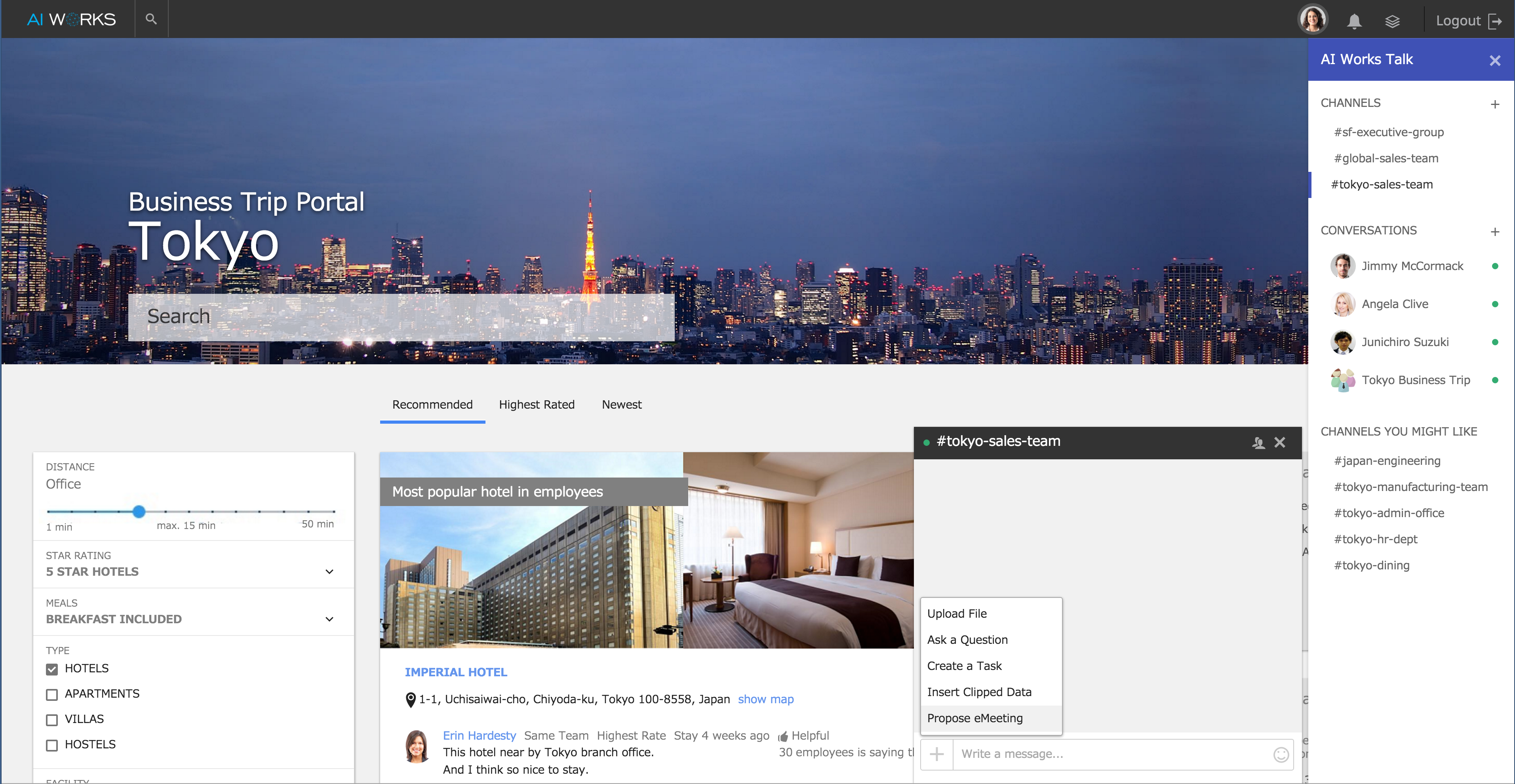The width and height of the screenshot is (1515, 784).
Task: Add a new channel with plus icon
Action: pyautogui.click(x=1494, y=105)
